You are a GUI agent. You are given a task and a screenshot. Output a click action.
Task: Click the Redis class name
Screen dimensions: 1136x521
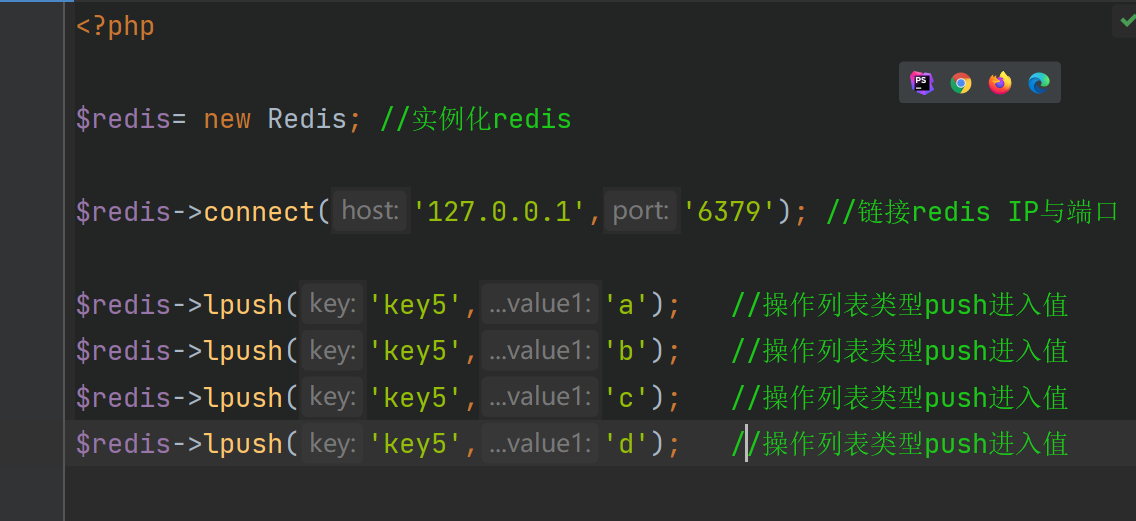pos(307,120)
